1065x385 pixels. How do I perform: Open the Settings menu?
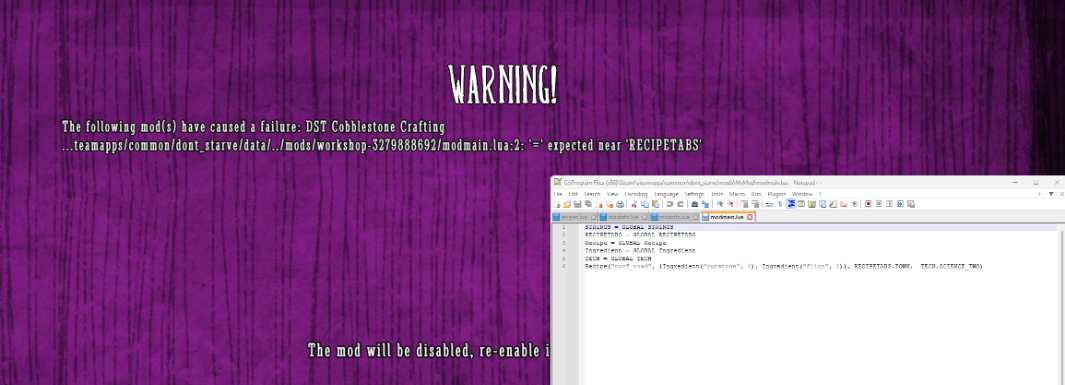coord(694,194)
